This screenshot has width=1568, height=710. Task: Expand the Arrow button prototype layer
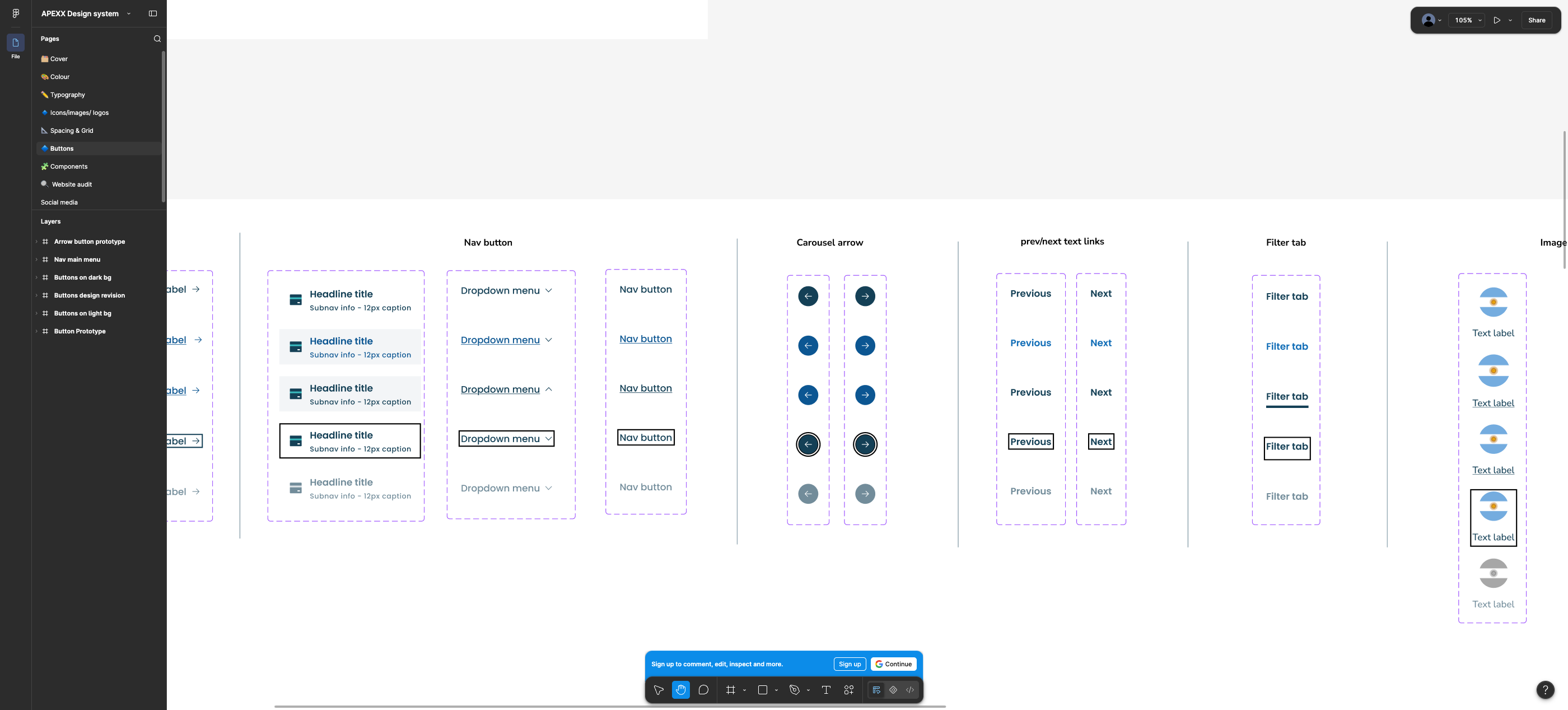point(36,242)
